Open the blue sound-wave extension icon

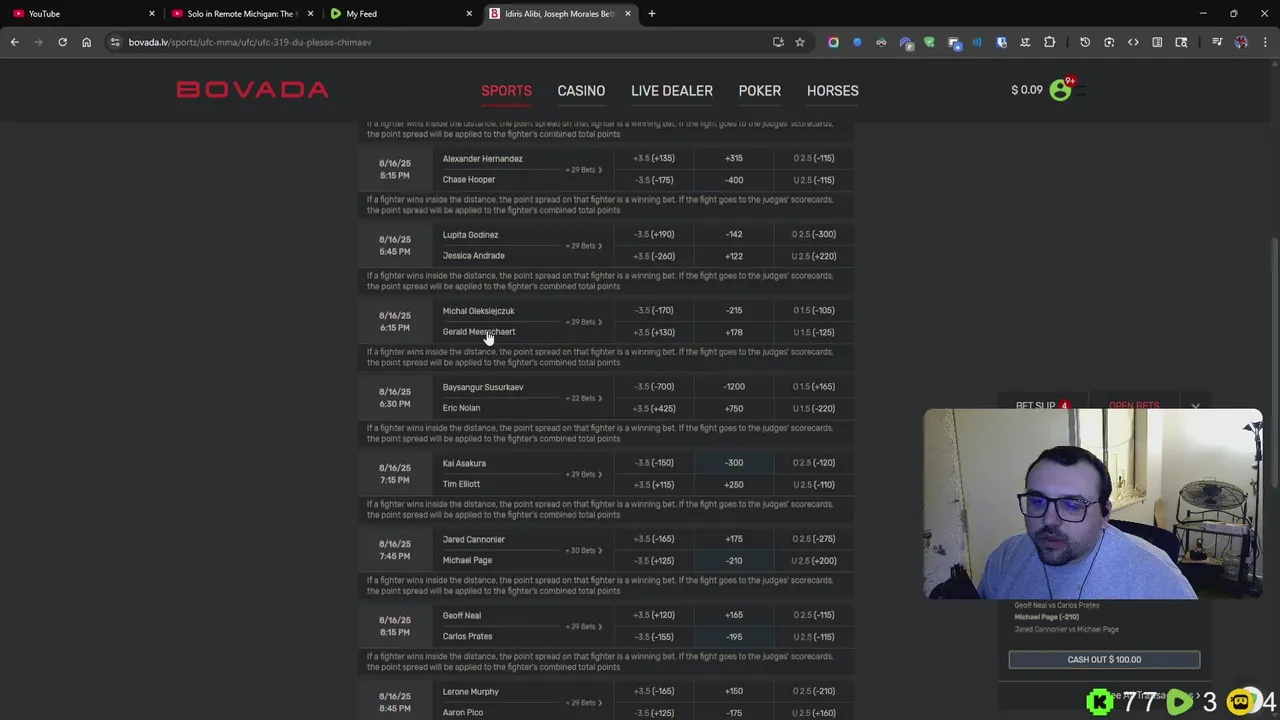click(977, 42)
